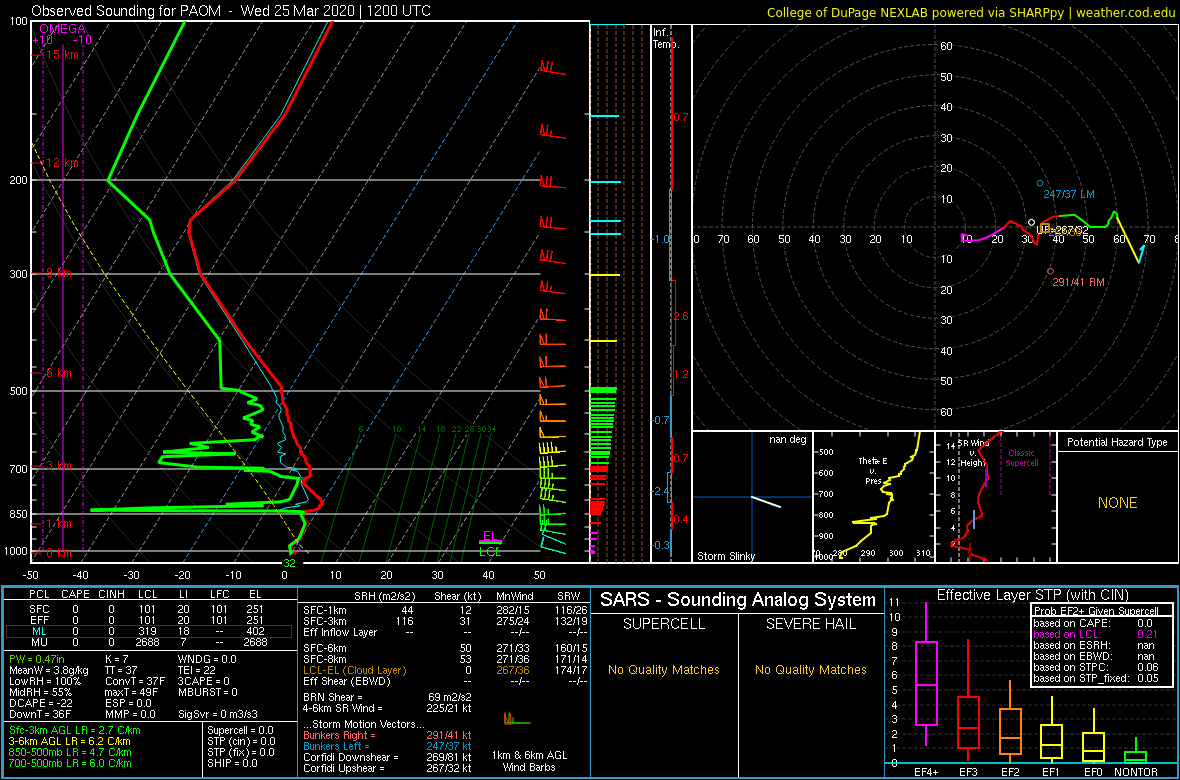Click the 247/37 LM hodograph label
The height and width of the screenshot is (780, 1180).
[x=1069, y=194]
